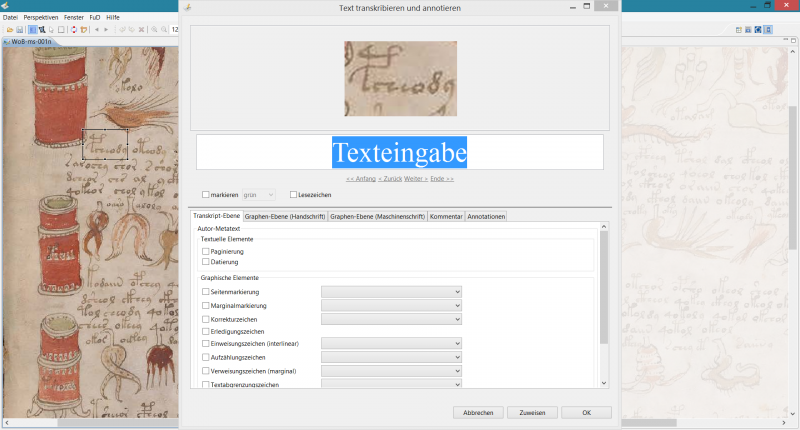Image resolution: width=800 pixels, height=430 pixels.
Task: Maximize the right manuscript view panel
Action: tap(793, 40)
